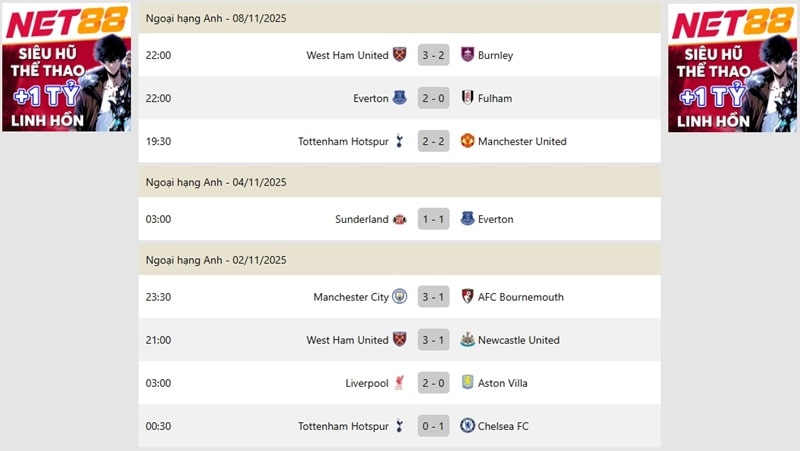Click the Burnley club crest icon
This screenshot has width=800, height=451.
(467, 55)
